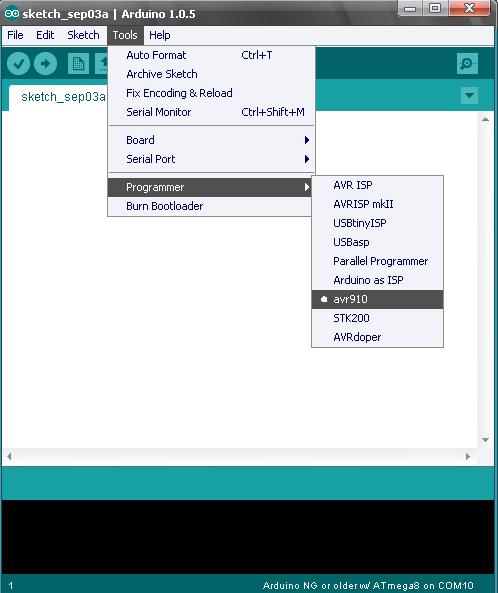Click the editor scroll up arrow
Image resolution: width=498 pixels, height=593 pixels.
tap(486, 120)
